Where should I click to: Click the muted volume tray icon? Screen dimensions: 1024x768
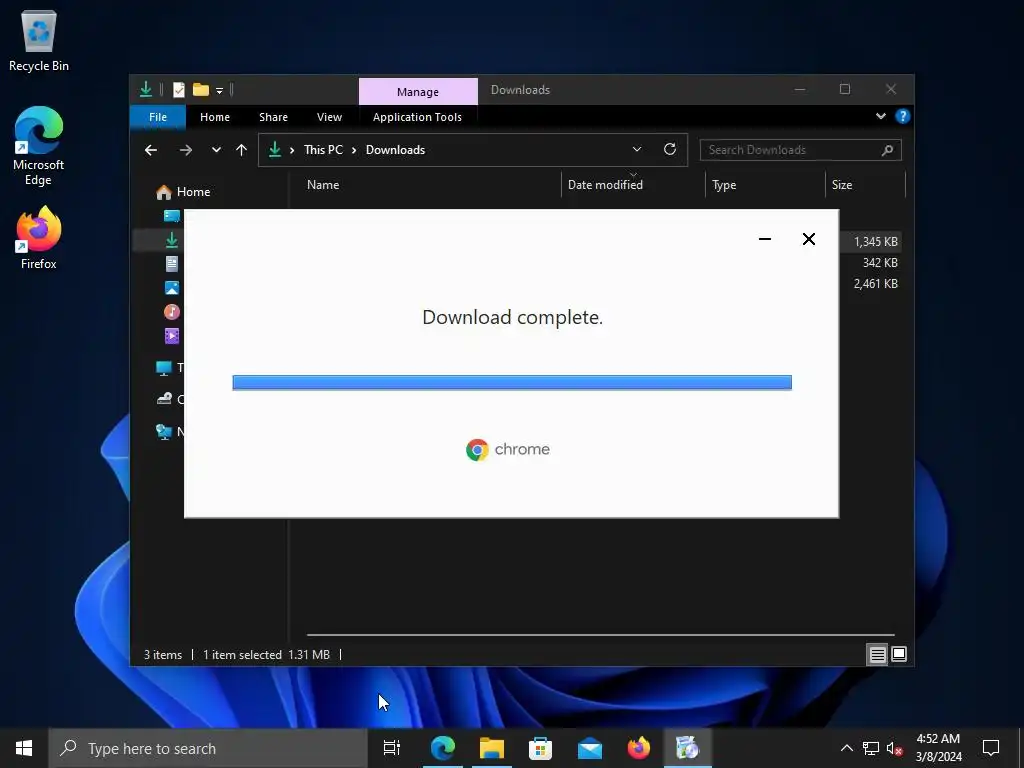895,748
